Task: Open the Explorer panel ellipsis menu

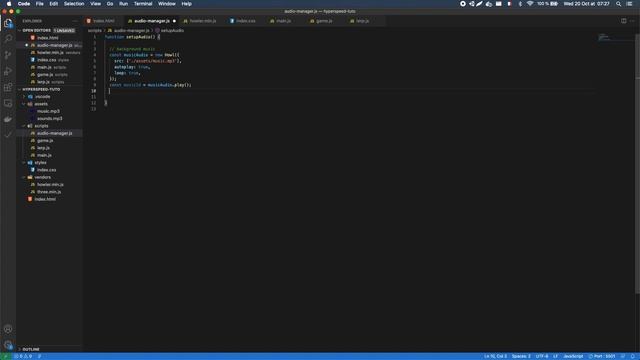Action: tap(75, 21)
